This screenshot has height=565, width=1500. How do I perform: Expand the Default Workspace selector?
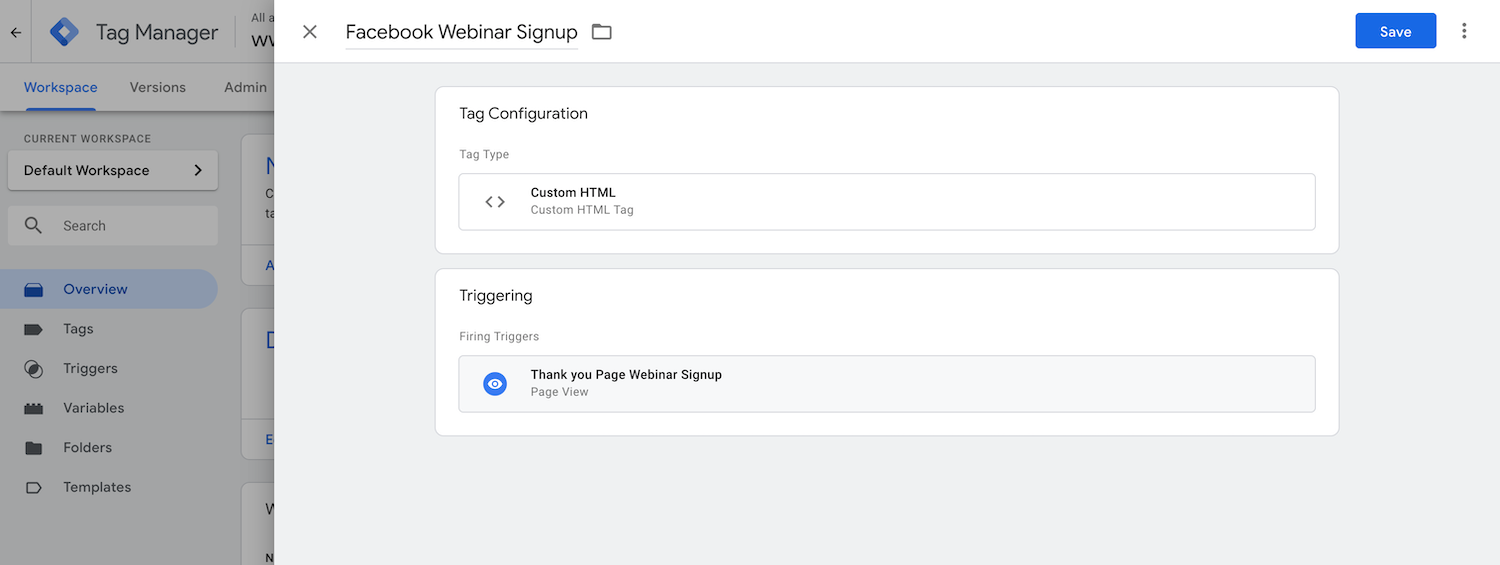(113, 170)
